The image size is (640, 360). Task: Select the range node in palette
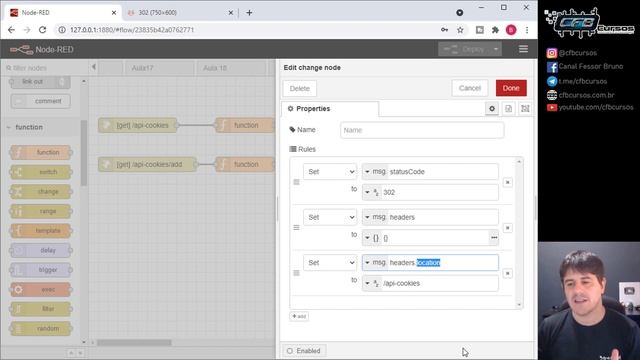tap(41, 211)
